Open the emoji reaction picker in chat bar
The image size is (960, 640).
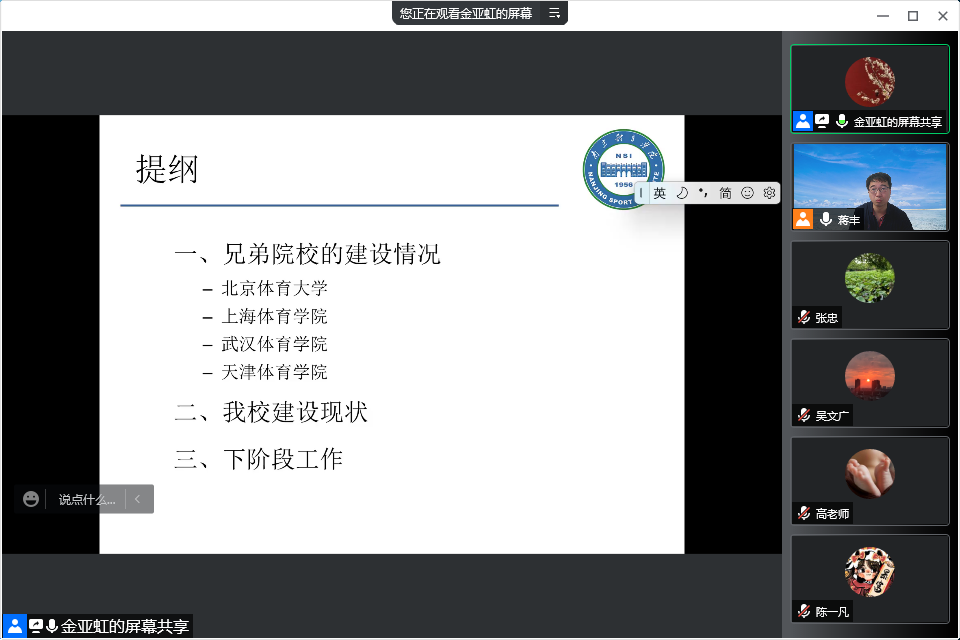31,499
